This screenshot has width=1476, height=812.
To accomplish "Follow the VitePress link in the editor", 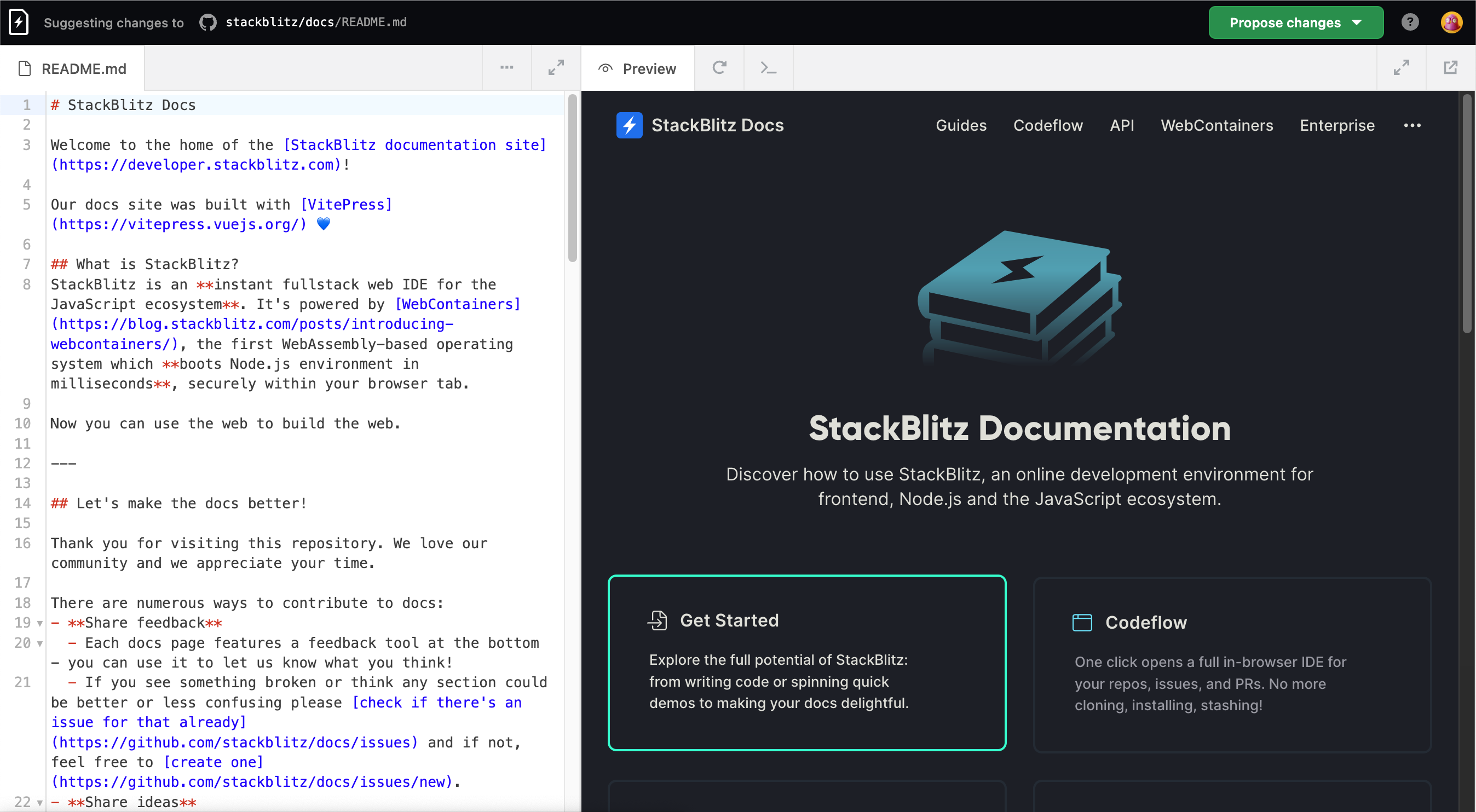I will [x=346, y=205].
